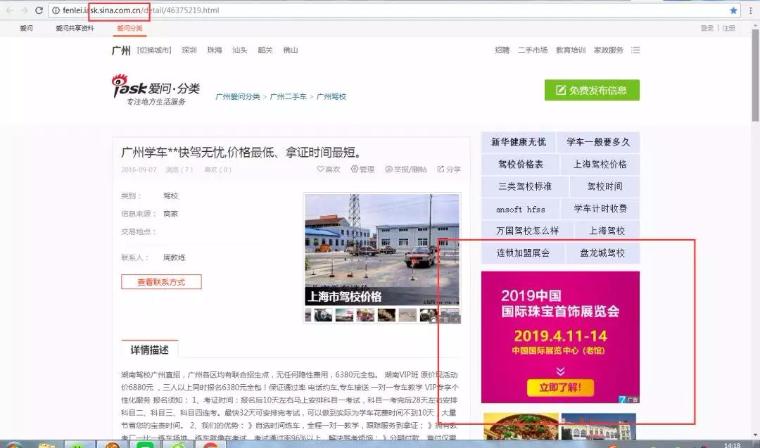Click the green 免费发布信息 button

(592, 90)
